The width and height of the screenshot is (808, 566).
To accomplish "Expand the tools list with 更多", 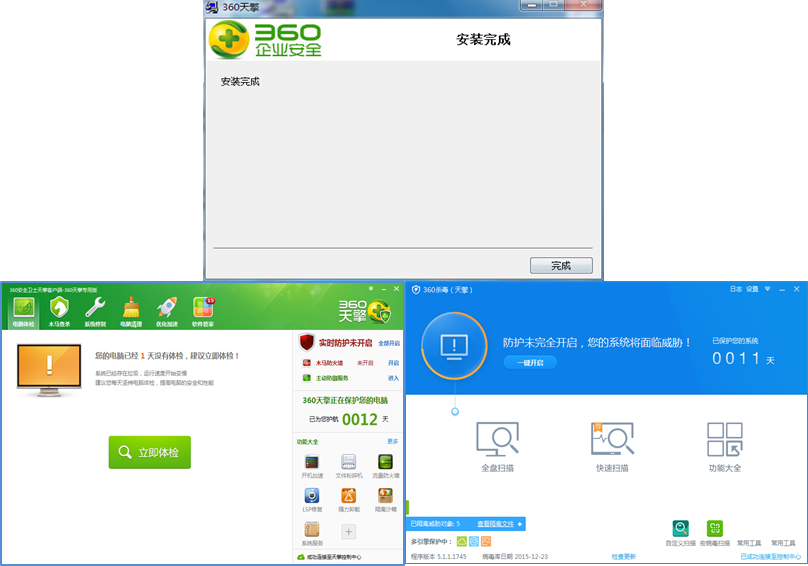I will point(393,441).
